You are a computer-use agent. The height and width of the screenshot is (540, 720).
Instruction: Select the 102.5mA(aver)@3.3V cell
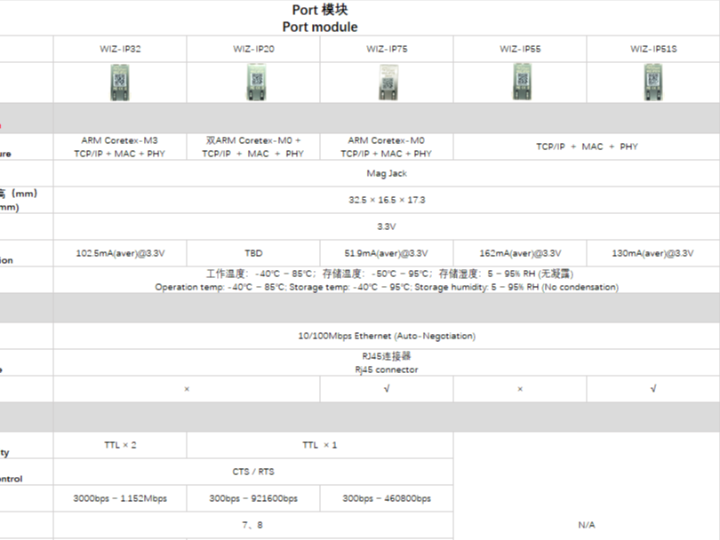click(120, 253)
